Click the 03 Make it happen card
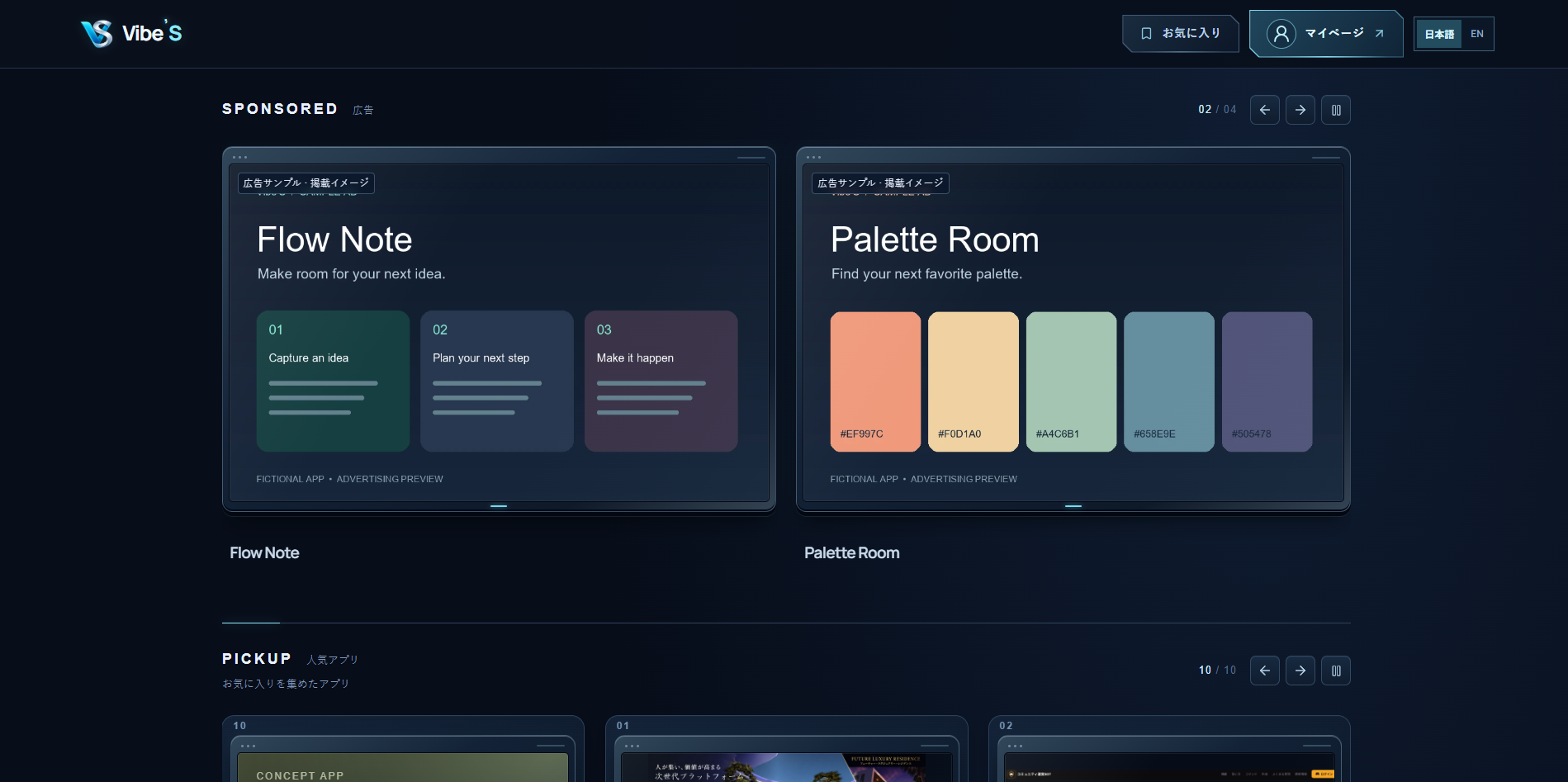The image size is (1568, 782). (661, 382)
